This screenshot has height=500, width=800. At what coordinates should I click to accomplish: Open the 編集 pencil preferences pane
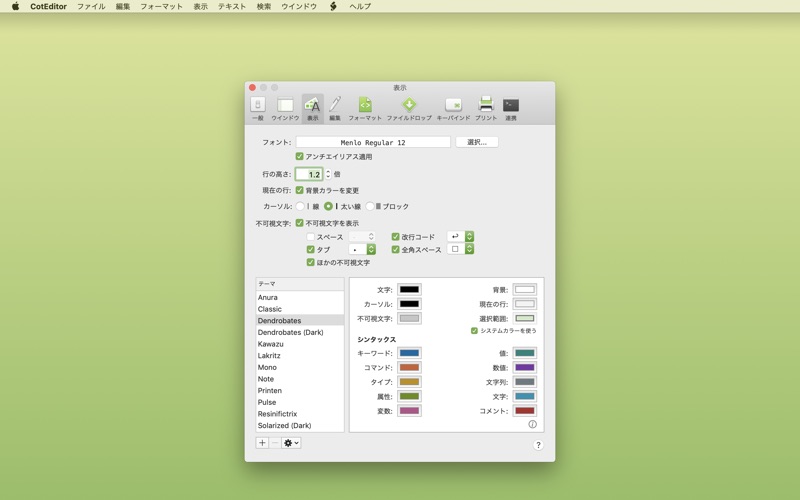[x=335, y=109]
